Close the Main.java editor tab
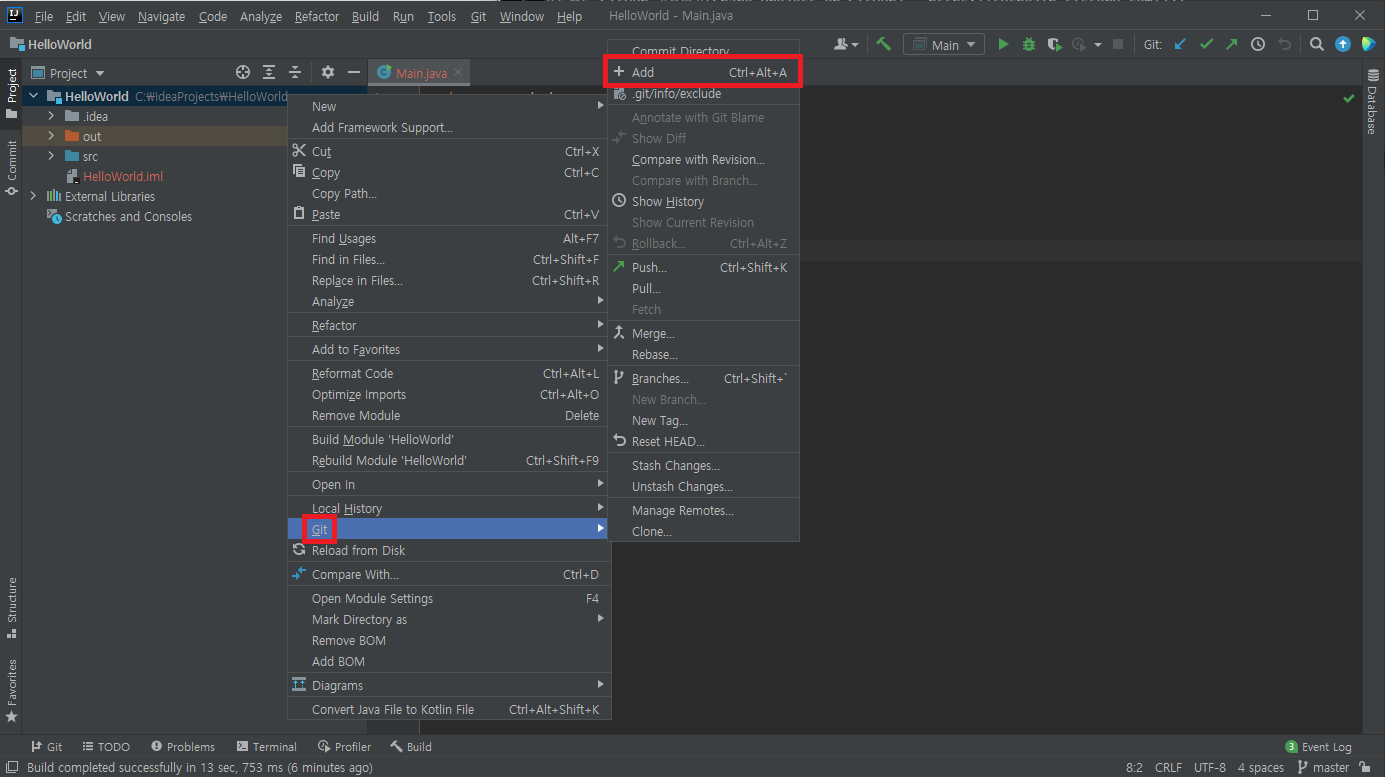 [x=458, y=73]
